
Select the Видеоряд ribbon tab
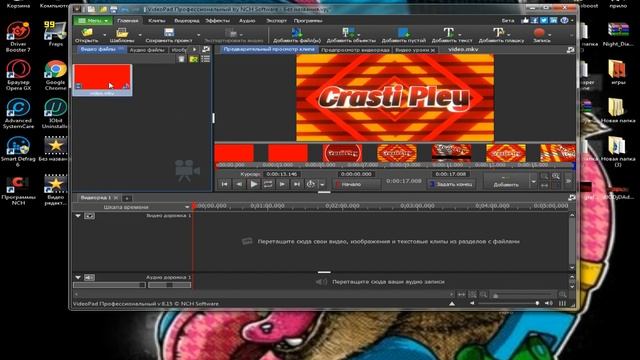pyautogui.click(x=187, y=20)
